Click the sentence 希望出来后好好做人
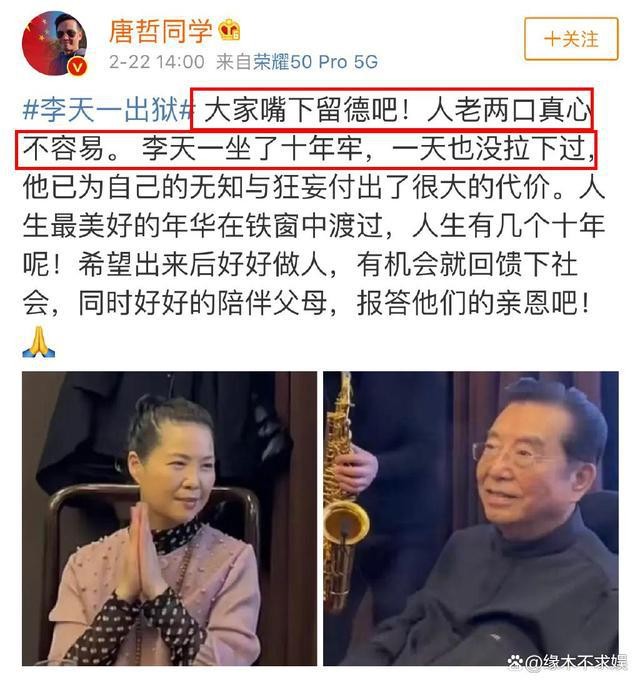Image resolution: width=640 pixels, height=685 pixels. pyautogui.click(x=202, y=265)
